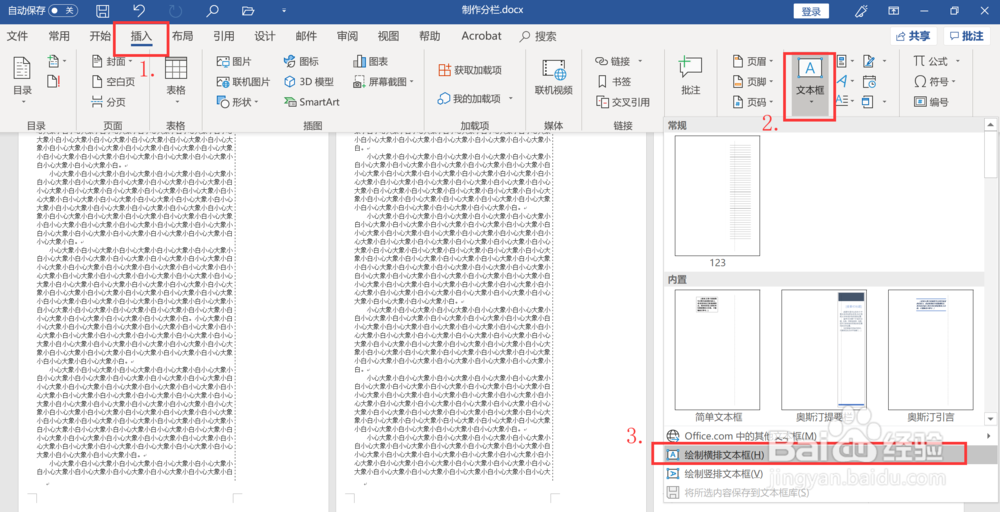Switch to the Acrobat tab

[482, 36]
